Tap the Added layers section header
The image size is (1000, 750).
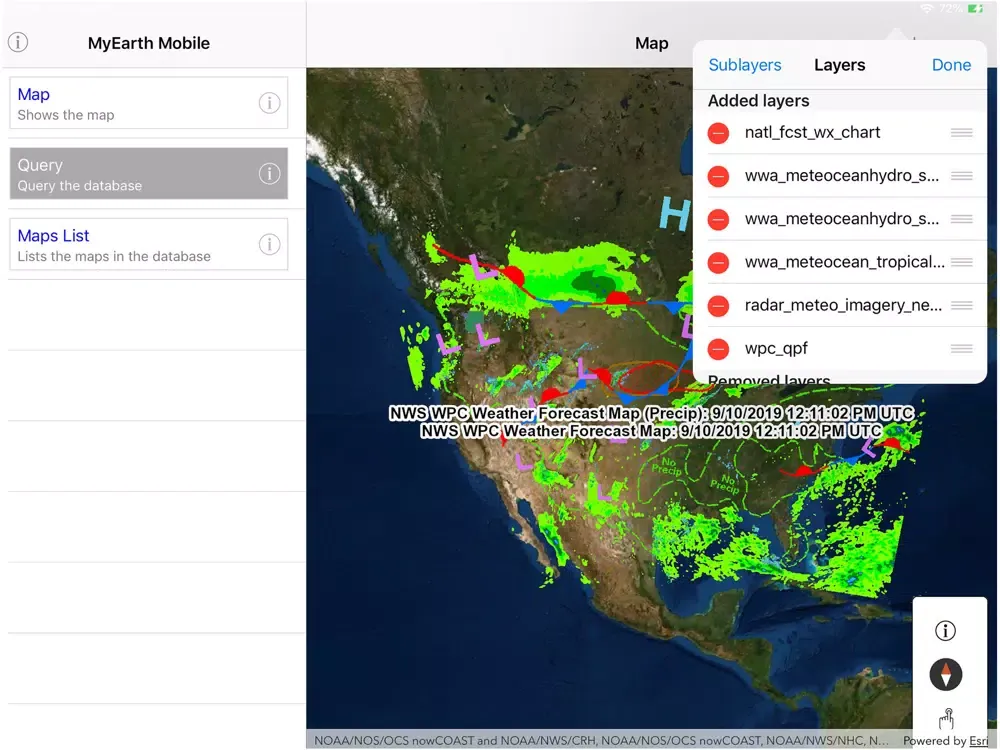(758, 101)
